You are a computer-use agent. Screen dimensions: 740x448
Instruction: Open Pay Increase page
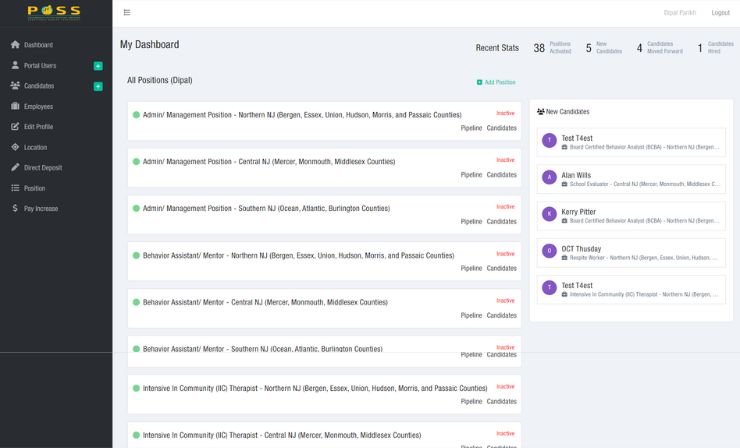click(41, 208)
